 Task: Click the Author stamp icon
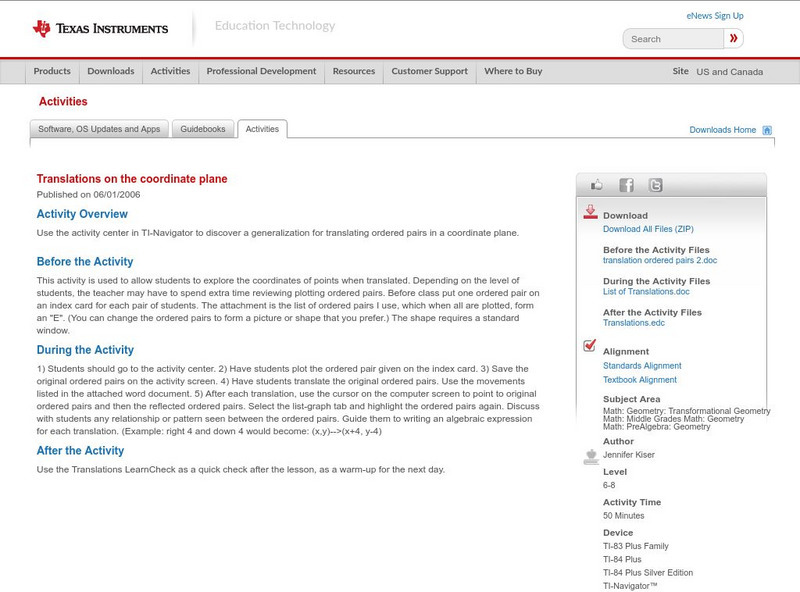[591, 457]
